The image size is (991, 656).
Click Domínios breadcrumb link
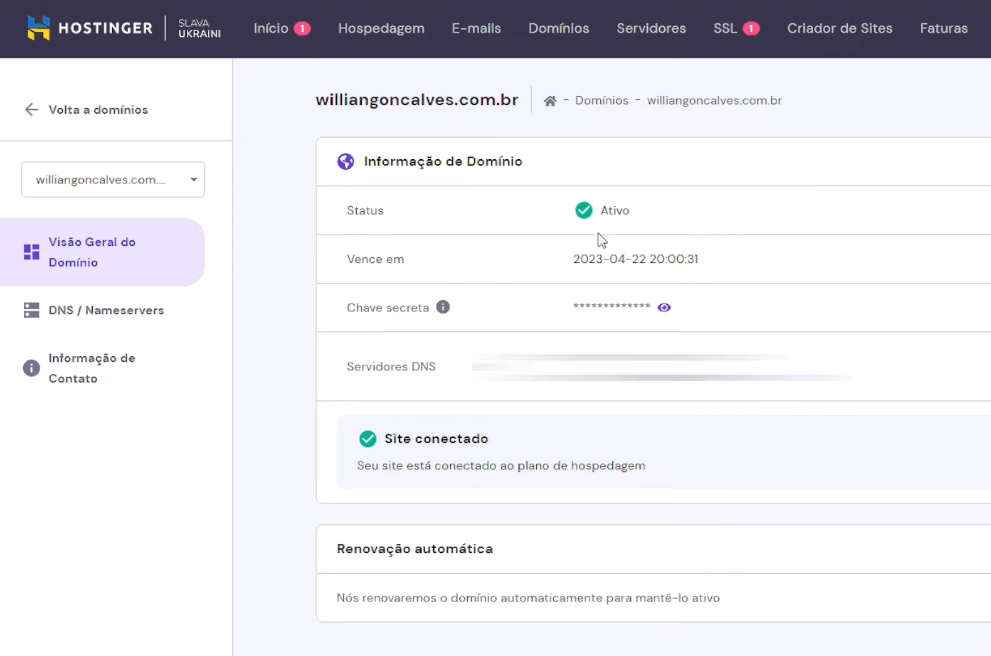602,100
